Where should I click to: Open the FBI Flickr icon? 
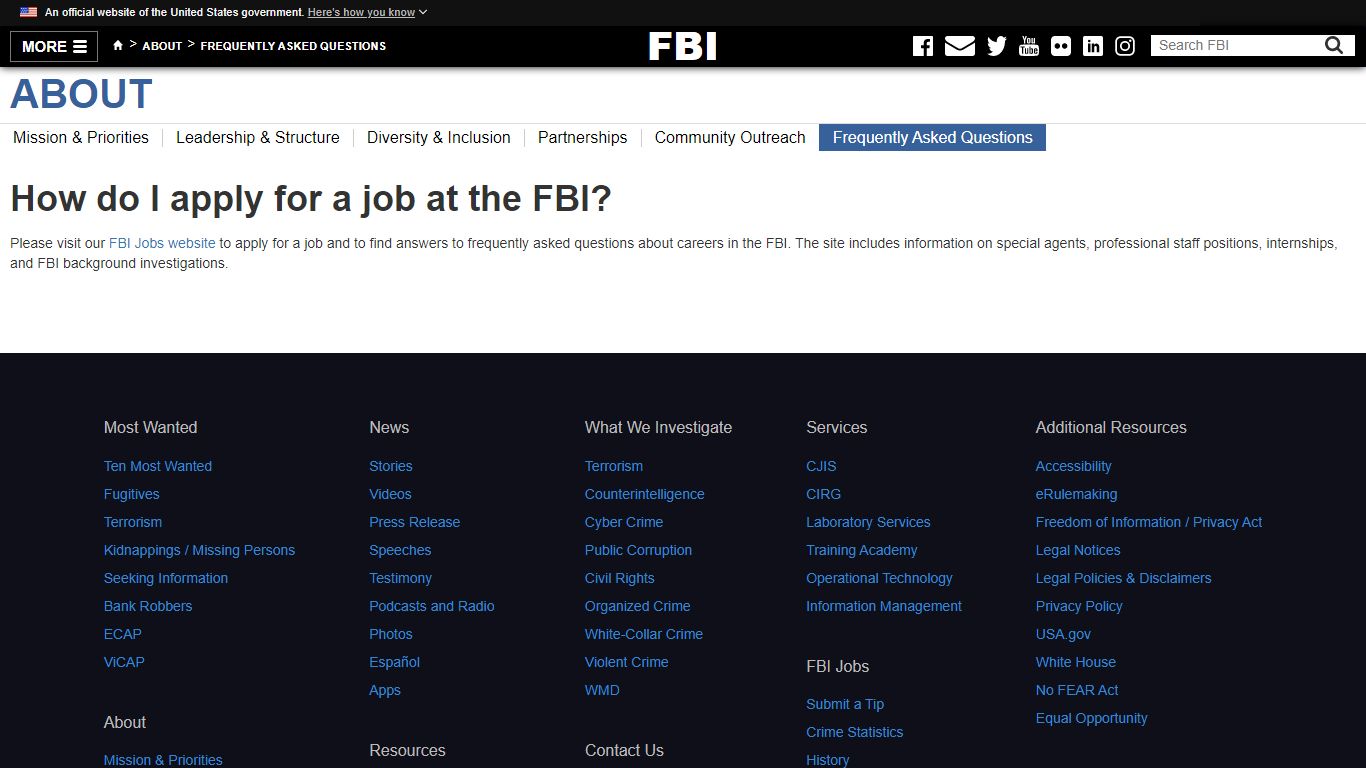[1061, 46]
